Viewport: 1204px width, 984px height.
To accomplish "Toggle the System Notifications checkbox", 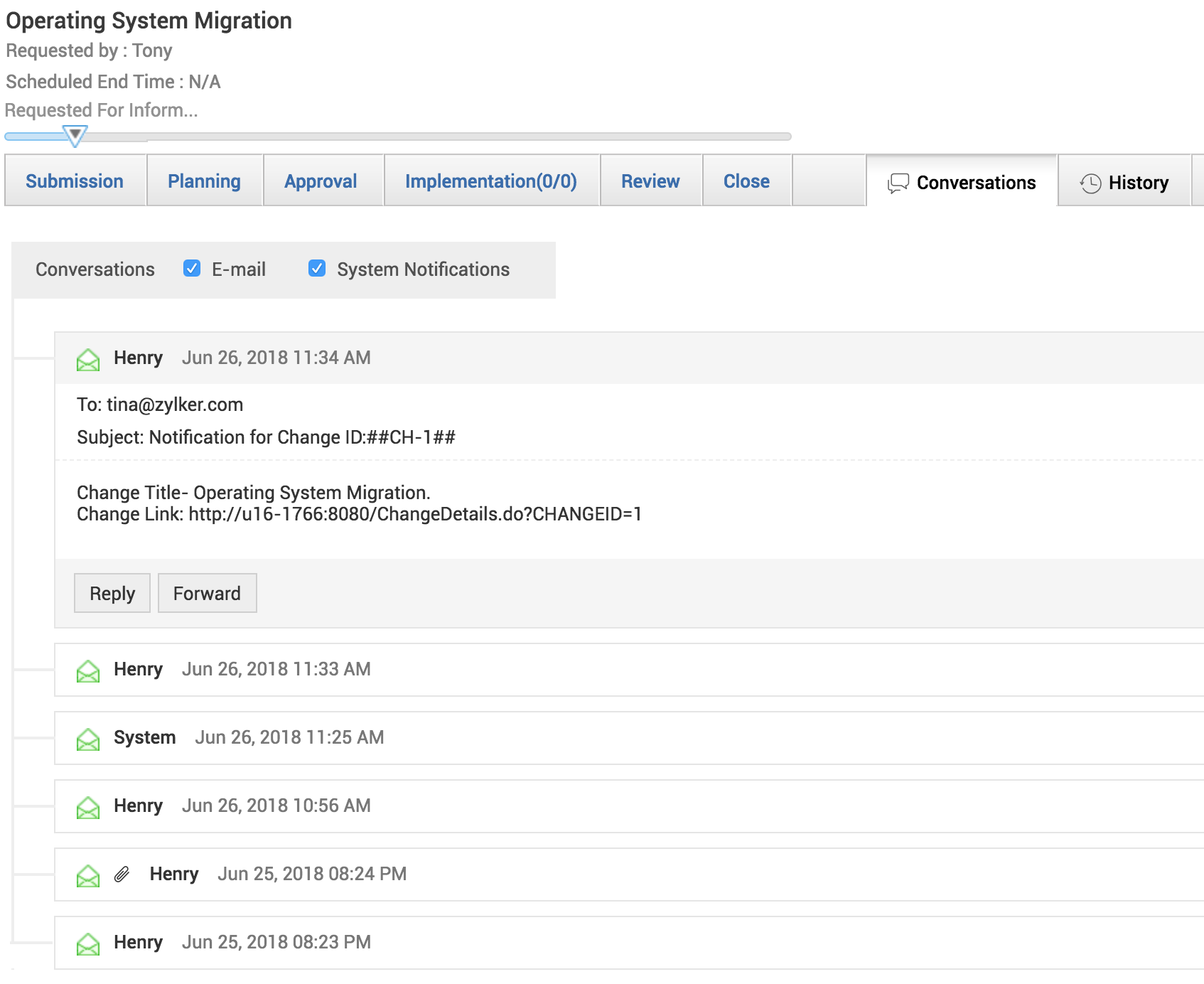I will tap(317, 268).
